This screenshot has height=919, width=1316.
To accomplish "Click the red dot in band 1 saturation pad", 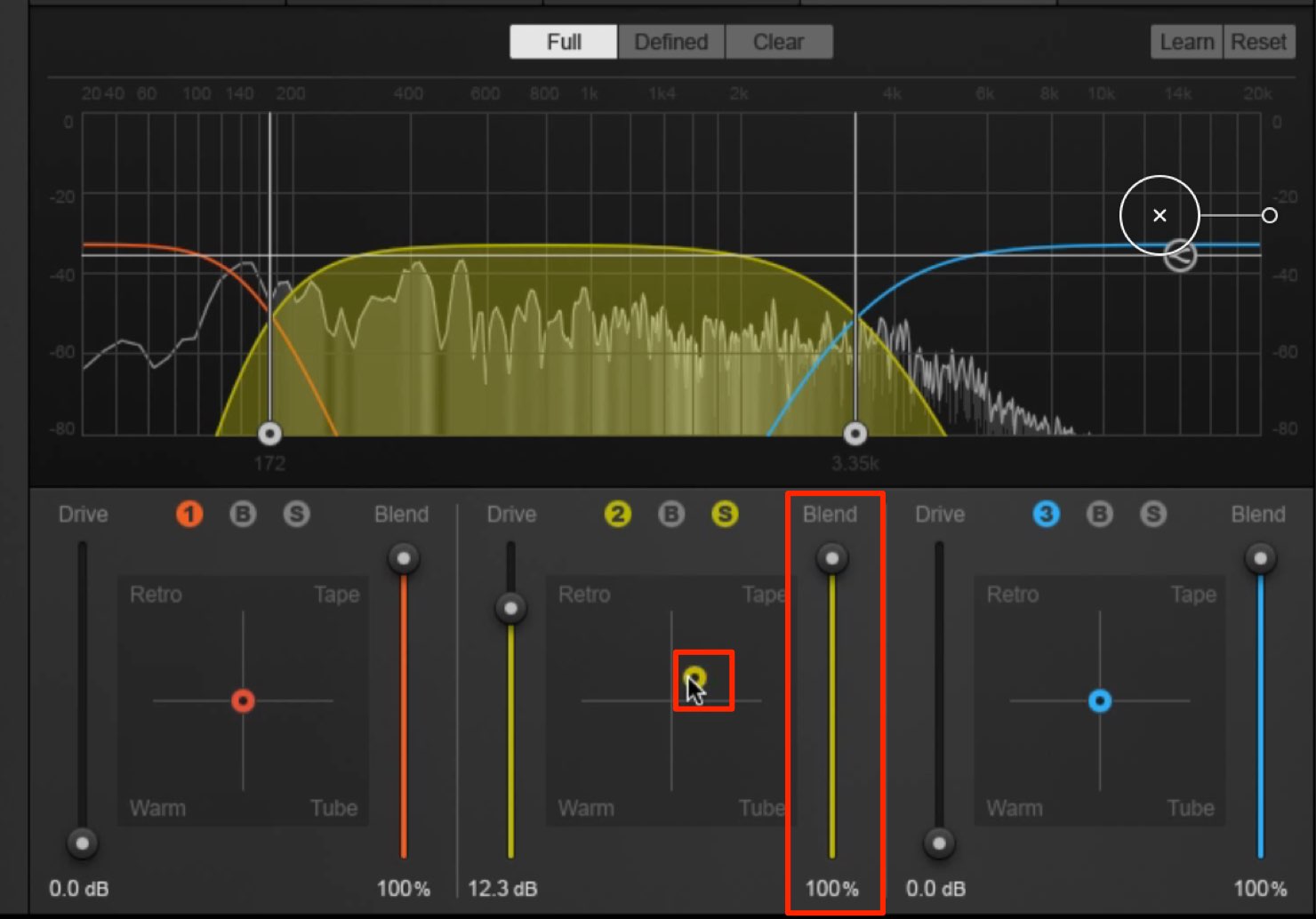I will point(243,701).
